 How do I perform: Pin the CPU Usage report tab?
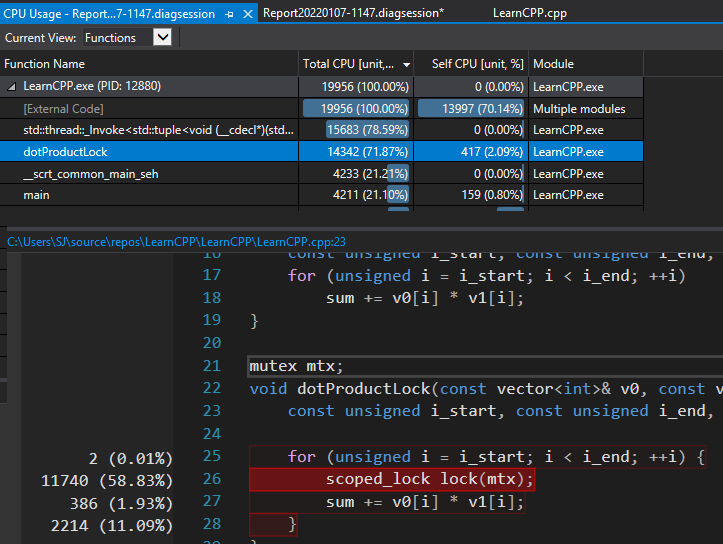point(229,14)
